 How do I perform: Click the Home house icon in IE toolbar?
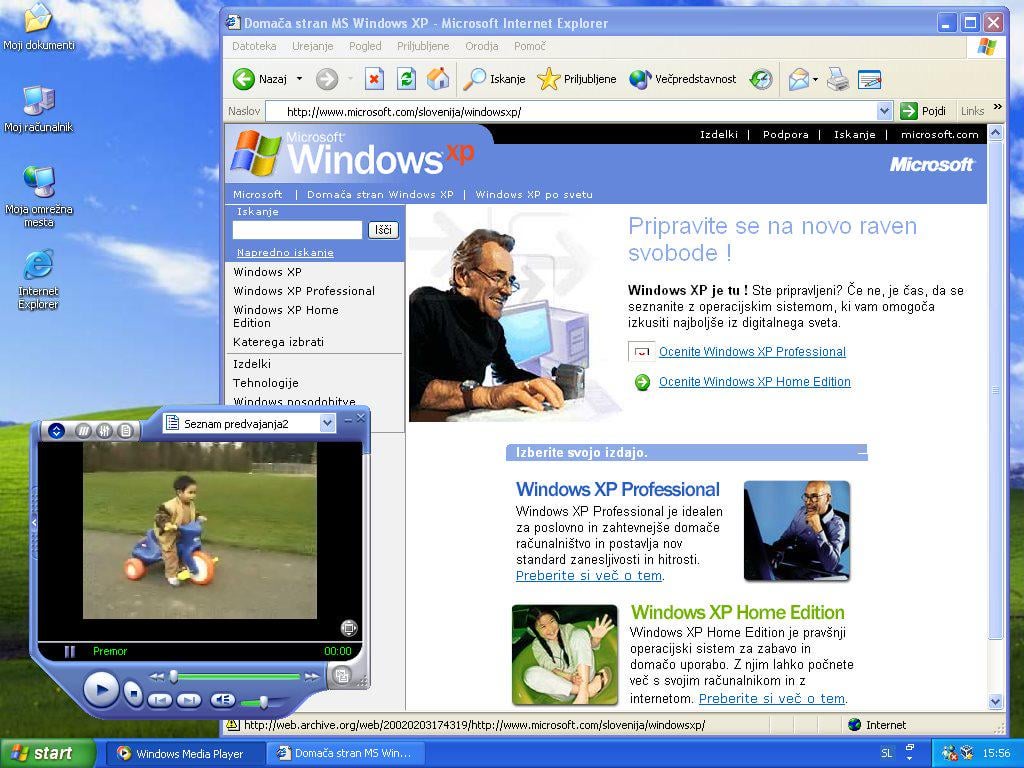tap(438, 79)
